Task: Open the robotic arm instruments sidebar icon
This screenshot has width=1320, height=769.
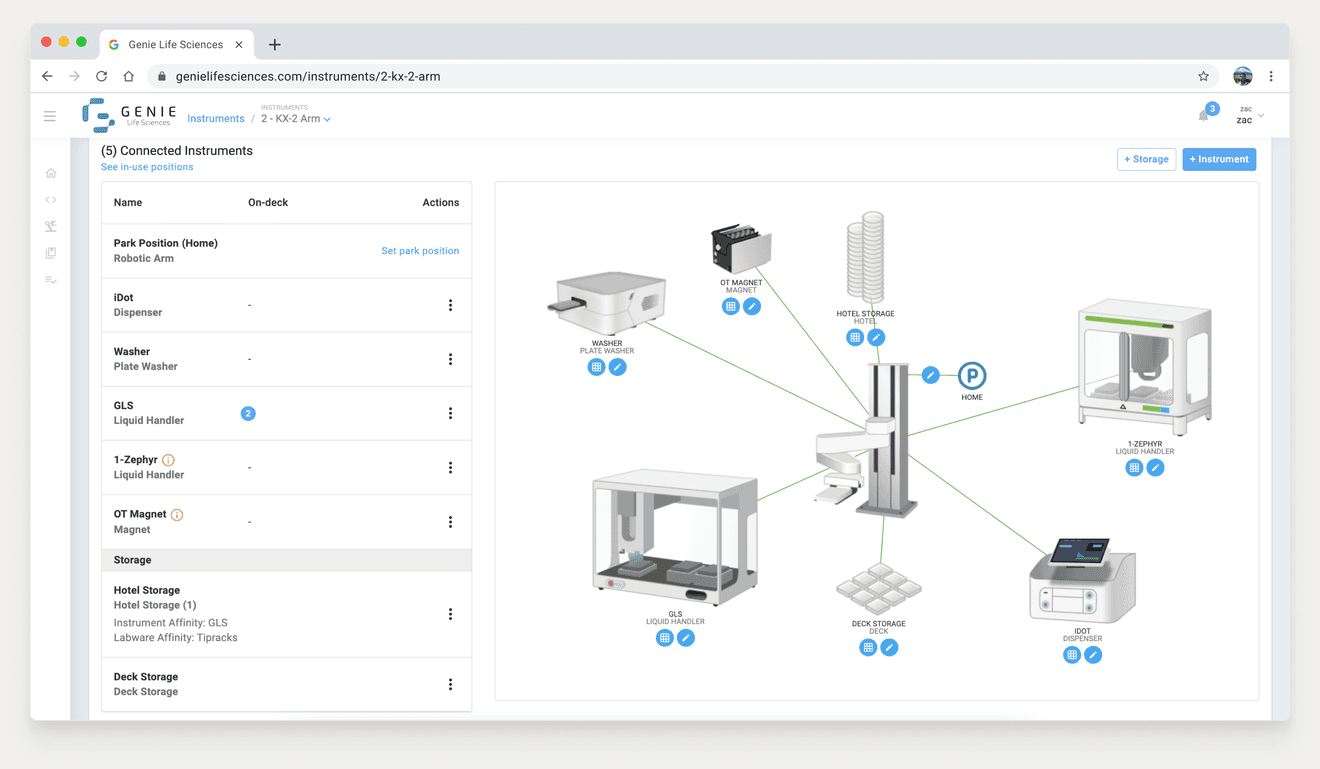Action: point(51,226)
